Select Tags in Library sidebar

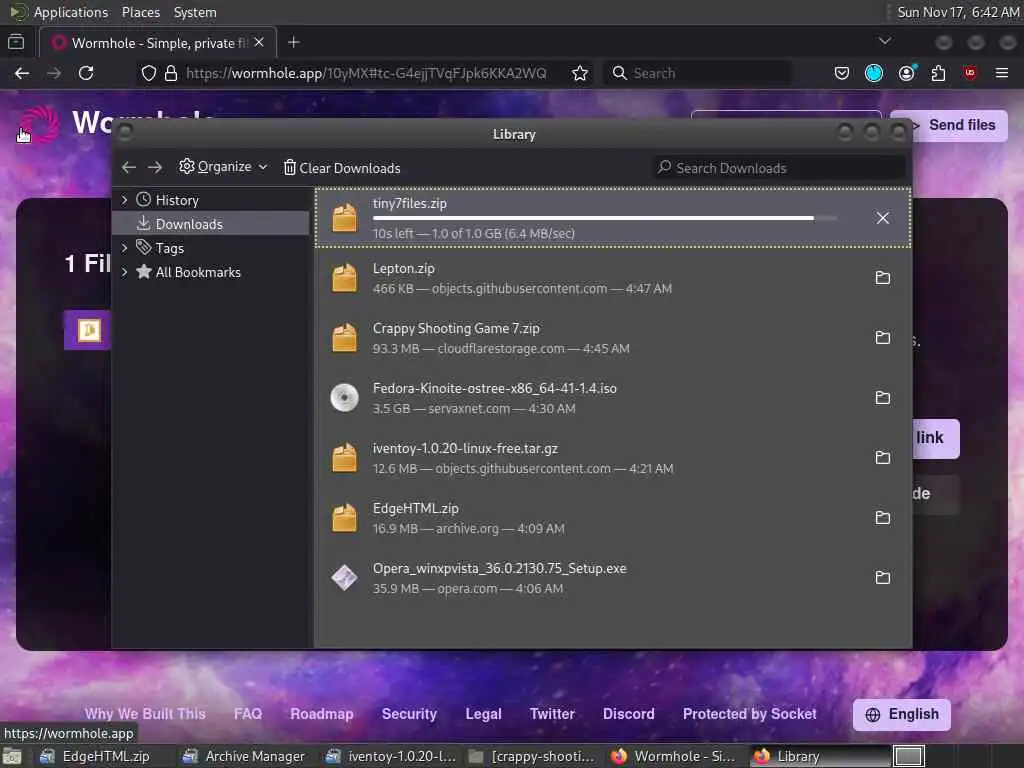[x=210, y=248]
